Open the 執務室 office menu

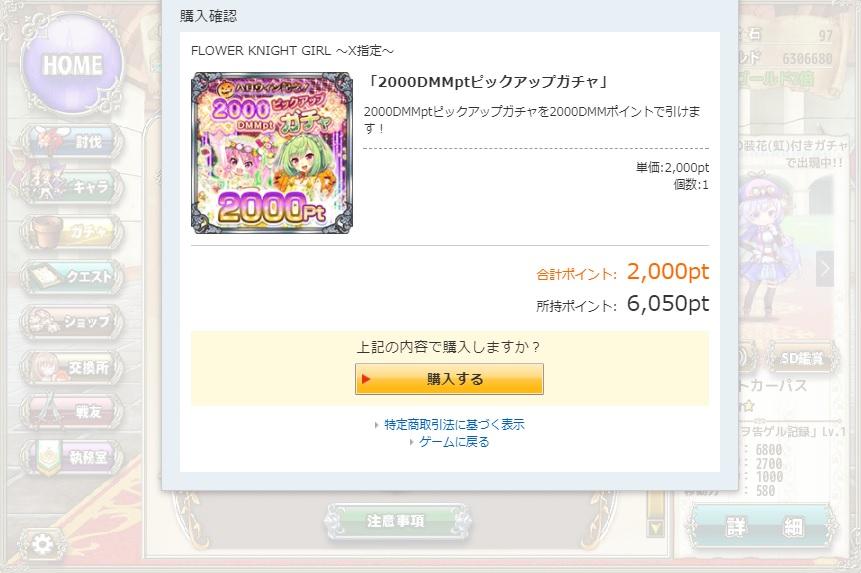coord(71,457)
